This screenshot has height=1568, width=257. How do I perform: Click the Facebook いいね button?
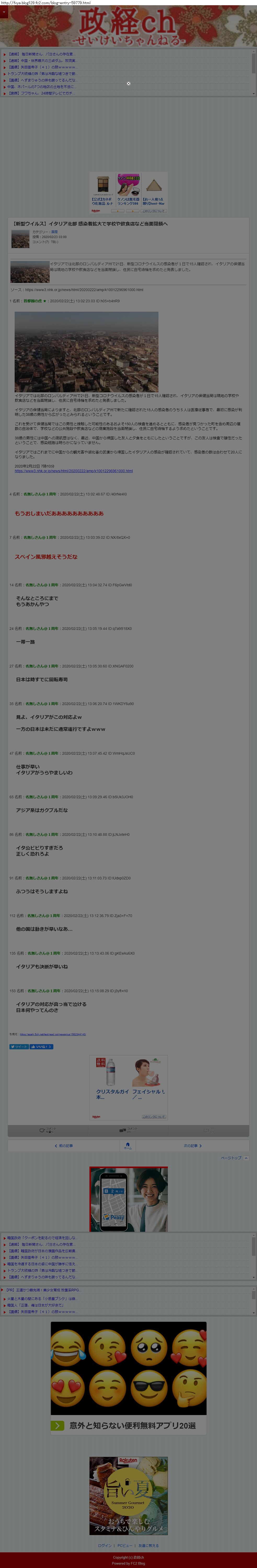[41, 1047]
